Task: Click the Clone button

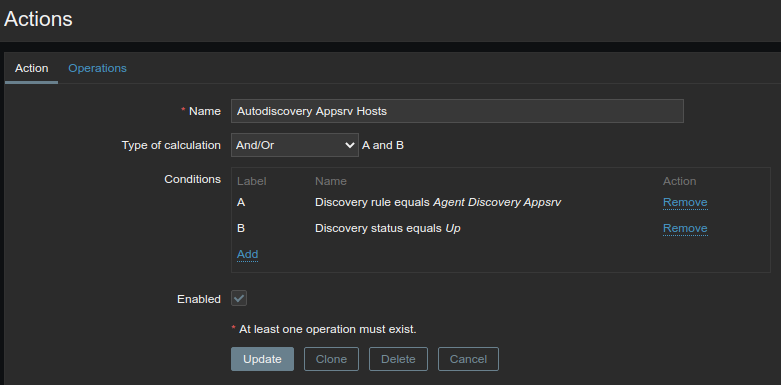Action: [x=331, y=359]
